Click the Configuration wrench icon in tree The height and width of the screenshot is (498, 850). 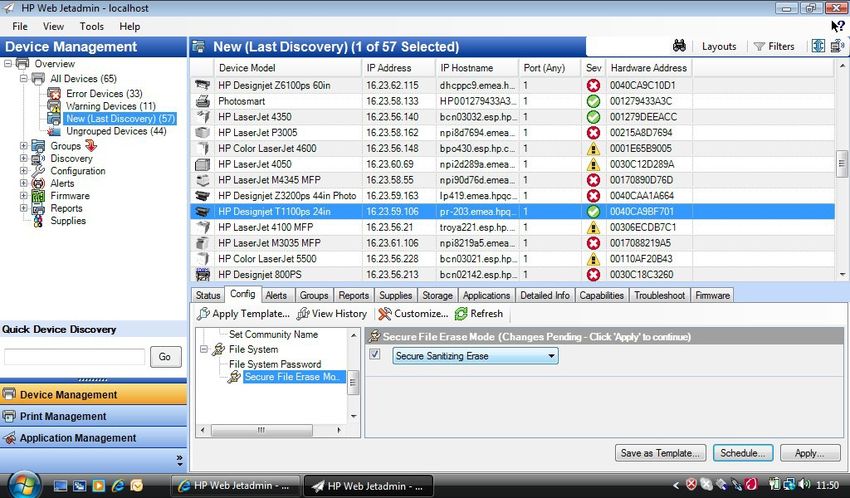point(38,171)
